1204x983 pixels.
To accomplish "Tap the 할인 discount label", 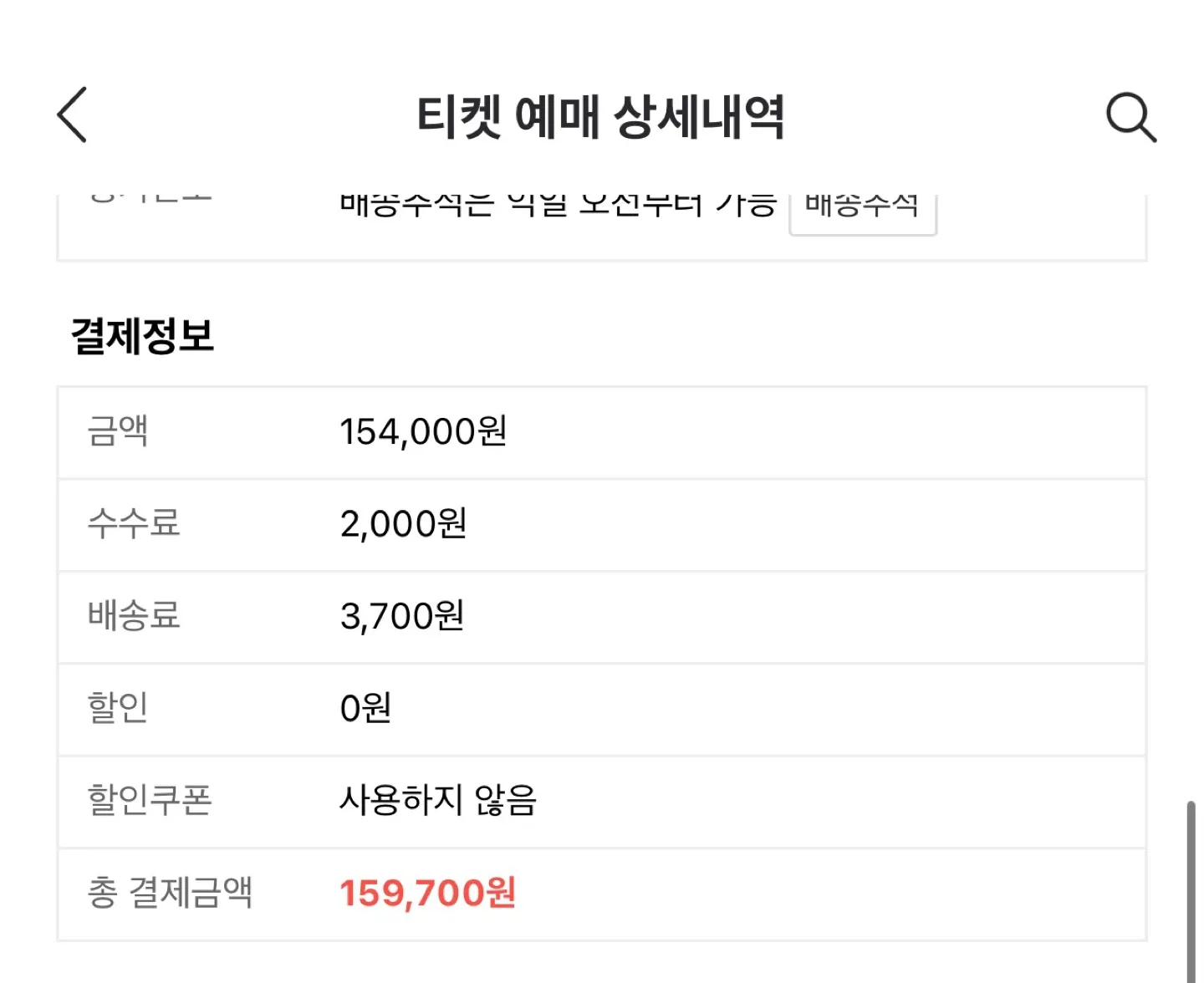I will (118, 708).
